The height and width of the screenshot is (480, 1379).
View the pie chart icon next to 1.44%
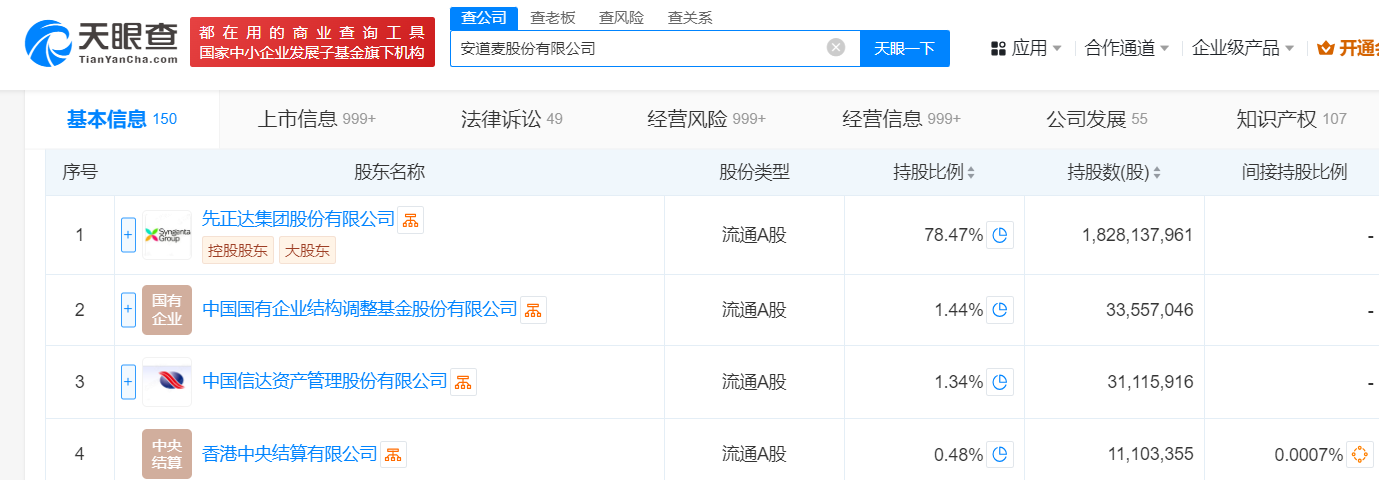[x=1000, y=310]
